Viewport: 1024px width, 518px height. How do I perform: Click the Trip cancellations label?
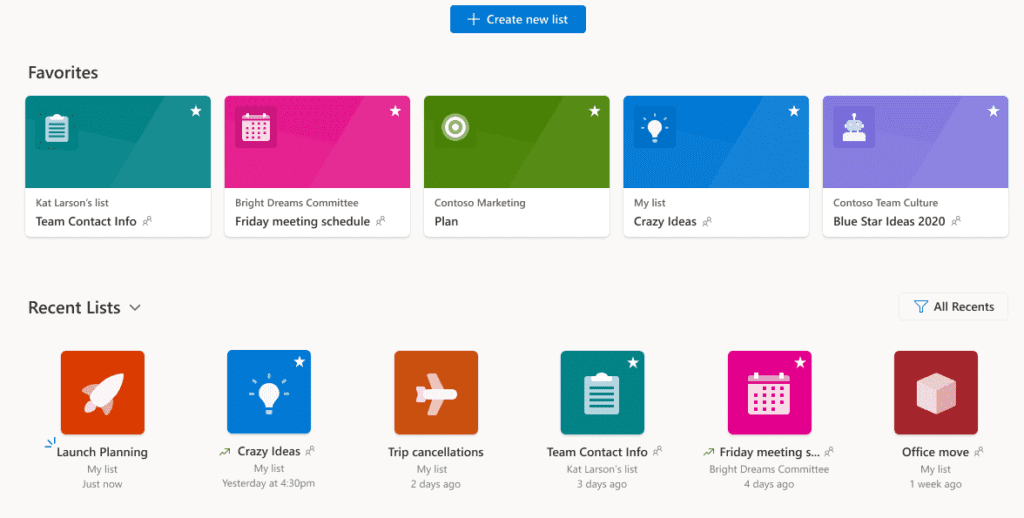tap(436, 452)
